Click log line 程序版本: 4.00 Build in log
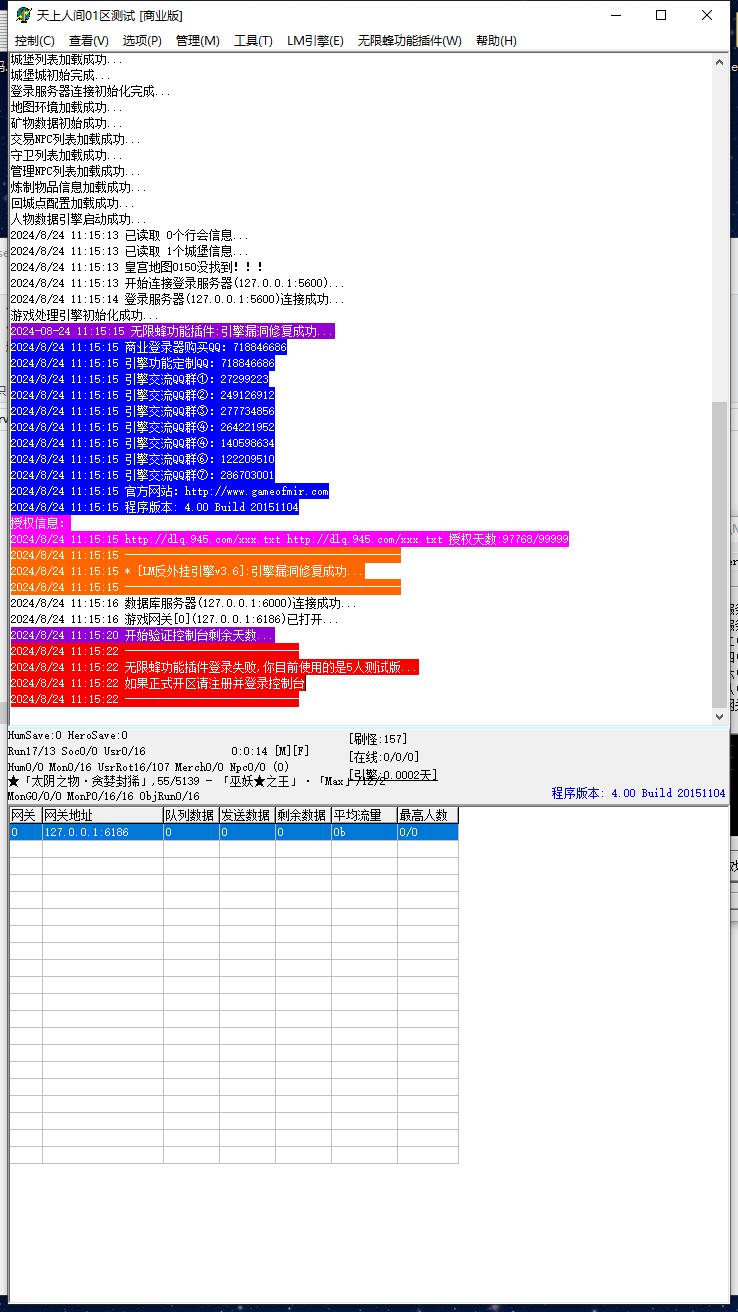 point(154,507)
